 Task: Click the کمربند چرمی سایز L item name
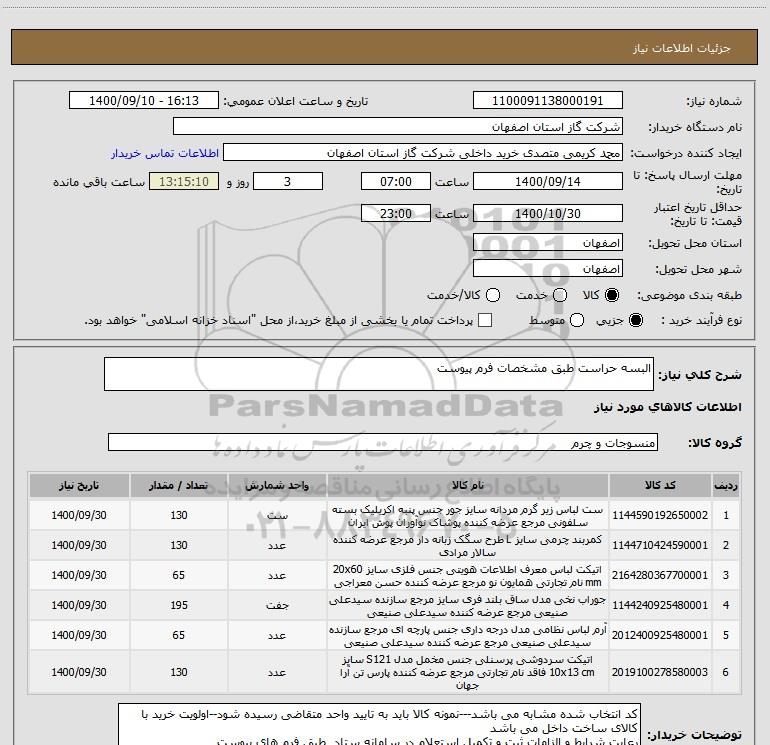pyautogui.click(x=468, y=546)
